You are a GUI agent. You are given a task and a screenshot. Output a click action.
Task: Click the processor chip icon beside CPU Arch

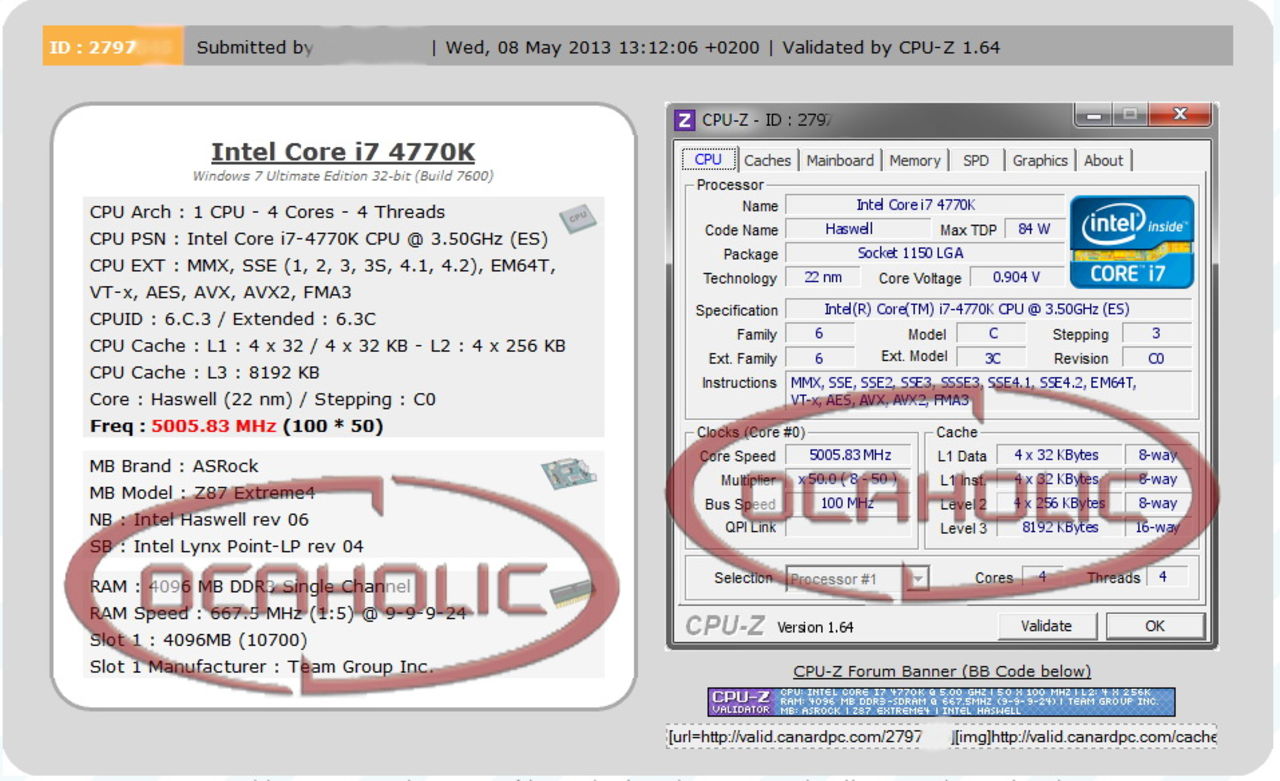tap(578, 218)
